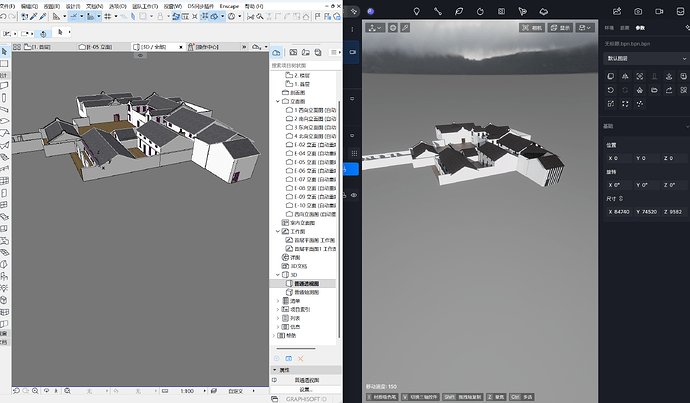690x403 pixels.
Task: Collapse the 立面图 folder in Navigator
Action: [x=278, y=101]
